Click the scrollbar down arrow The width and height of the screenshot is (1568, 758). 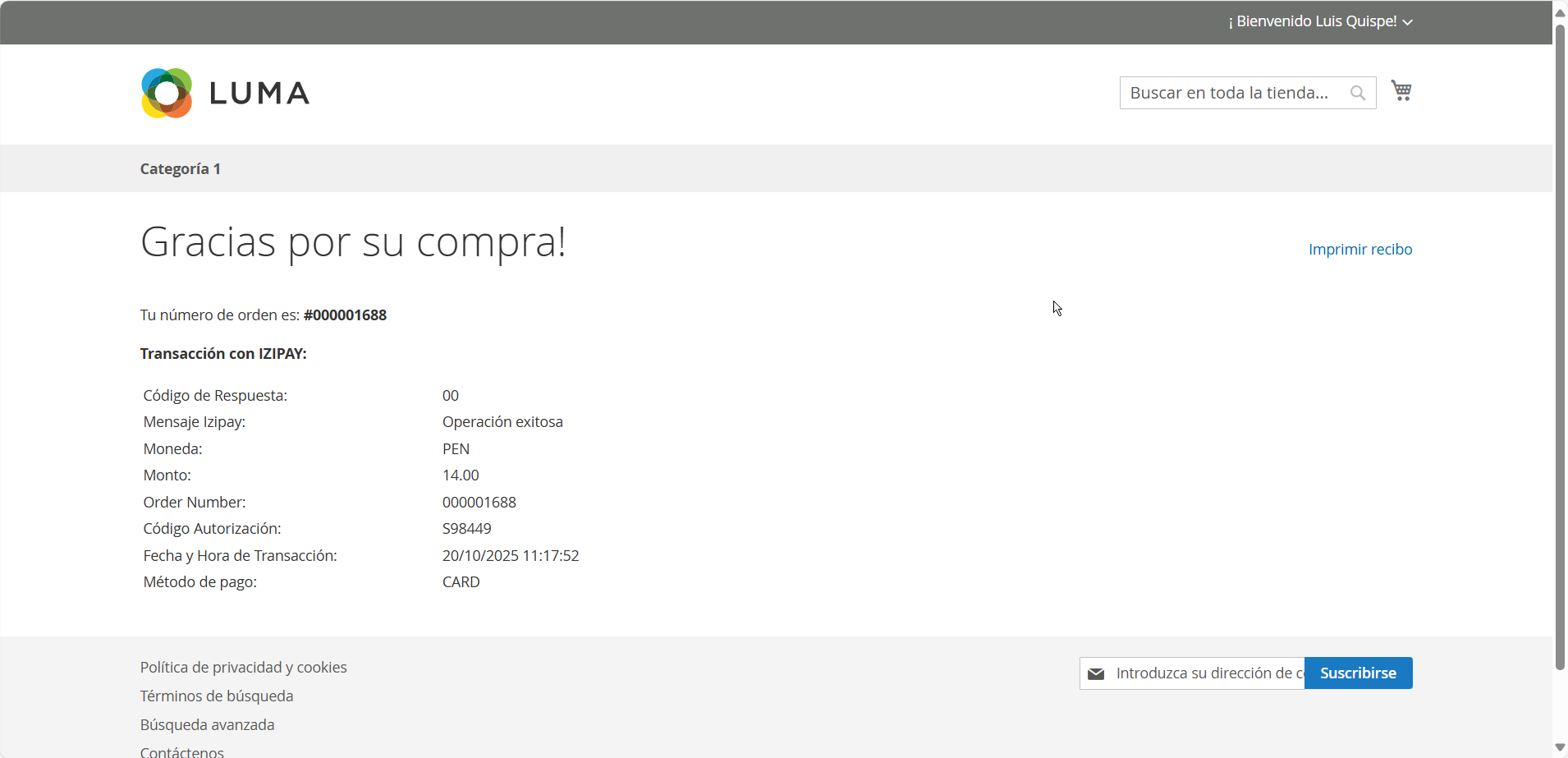coord(1560,747)
